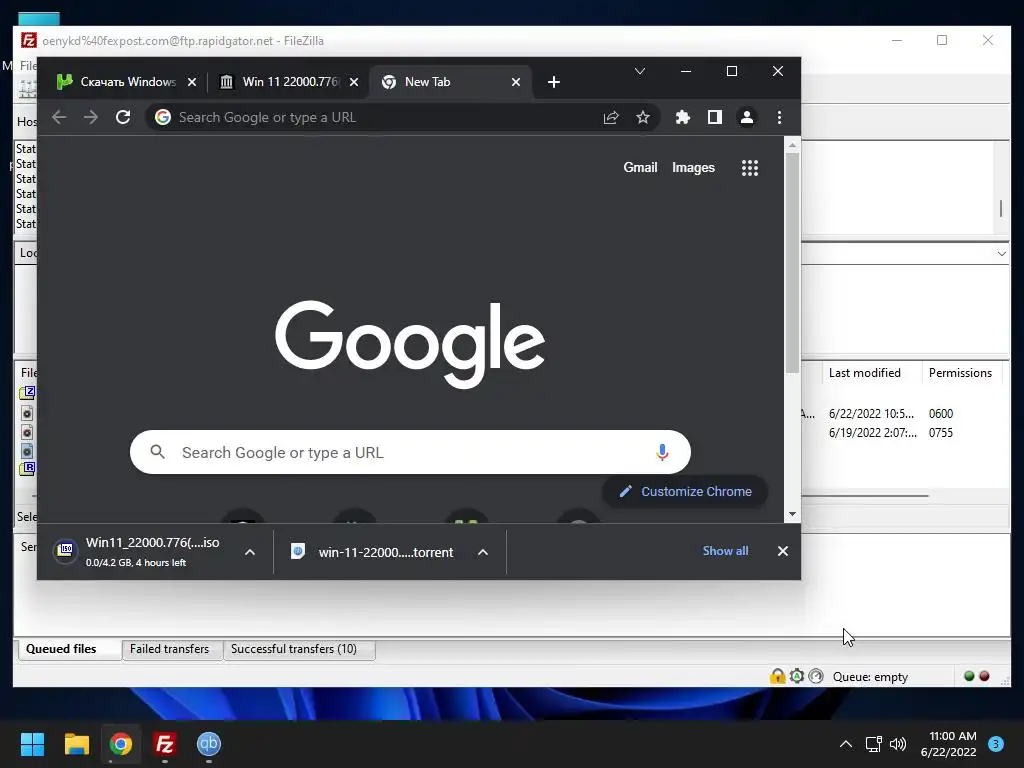Click Chrome taskbar icon

(x=121, y=743)
